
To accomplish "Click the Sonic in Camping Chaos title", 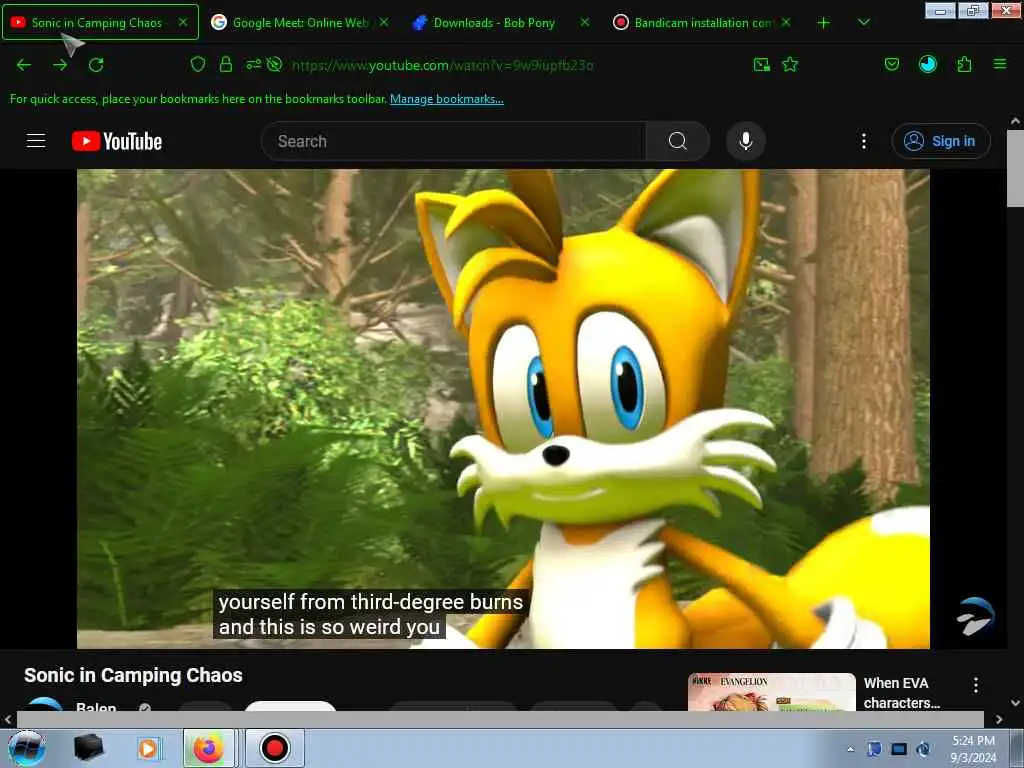I will coord(133,675).
